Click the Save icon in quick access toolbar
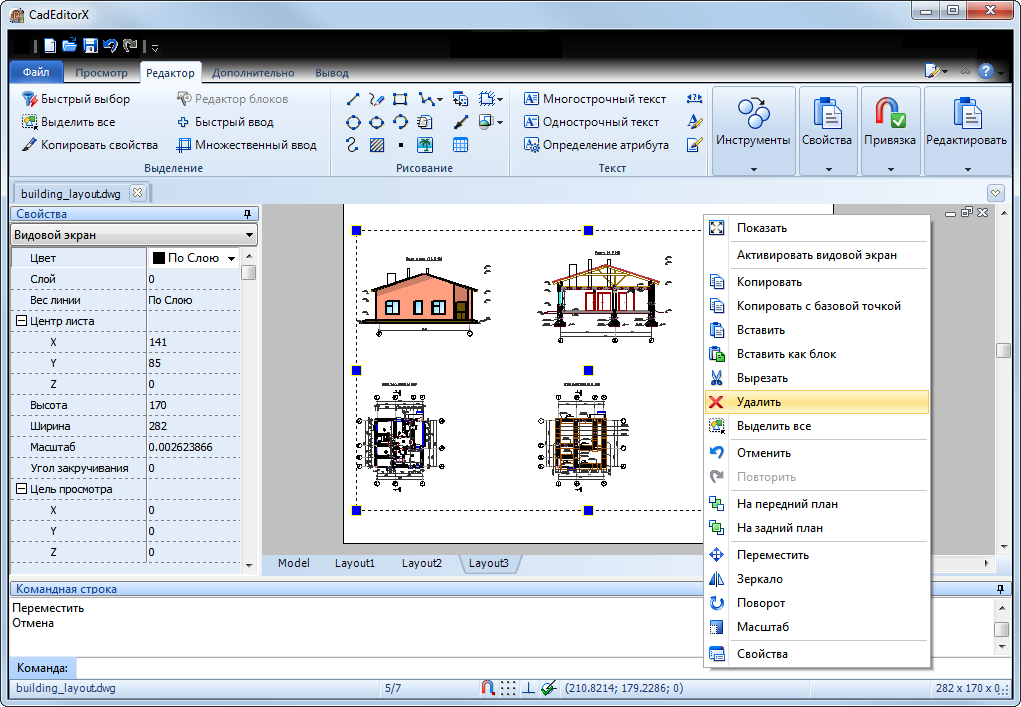The width and height of the screenshot is (1021, 707). click(90, 46)
